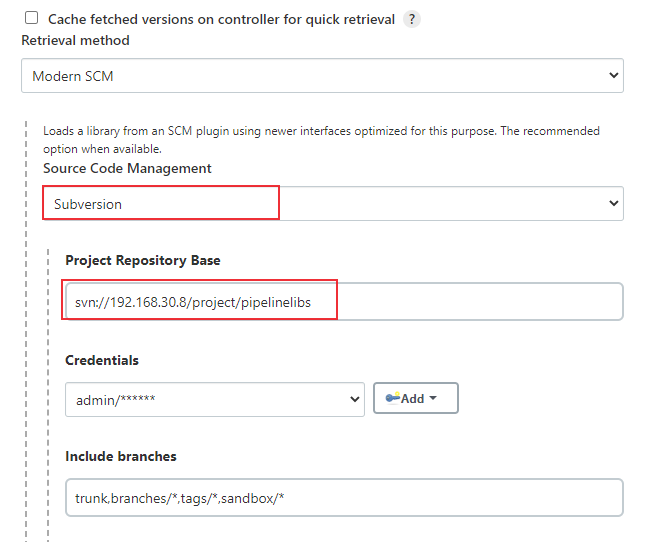
Task: Click the Loads a library description text
Action: [321, 140]
